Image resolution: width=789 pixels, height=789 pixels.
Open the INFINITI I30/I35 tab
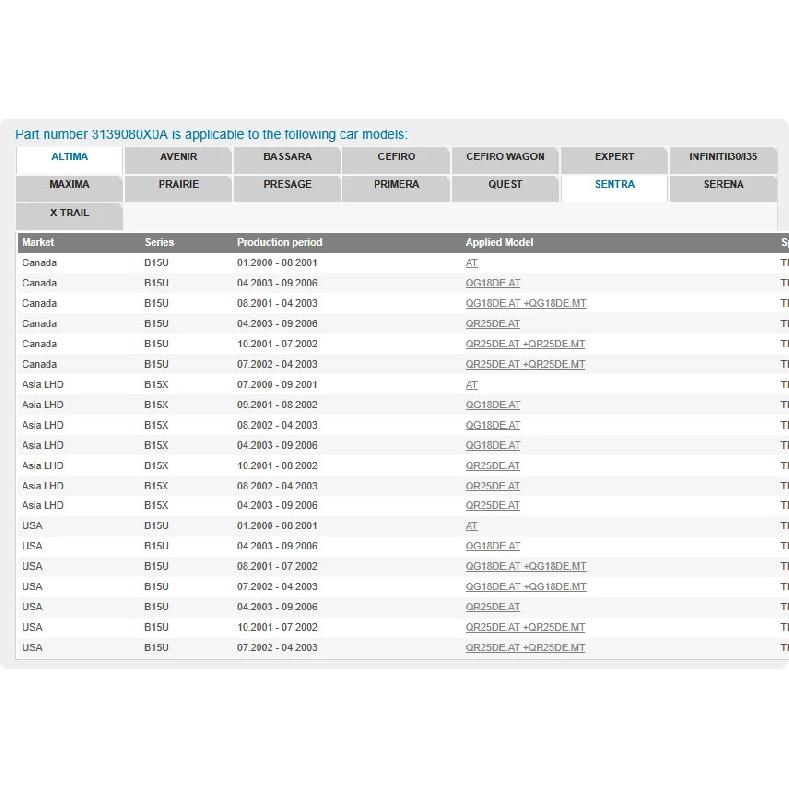click(723, 160)
